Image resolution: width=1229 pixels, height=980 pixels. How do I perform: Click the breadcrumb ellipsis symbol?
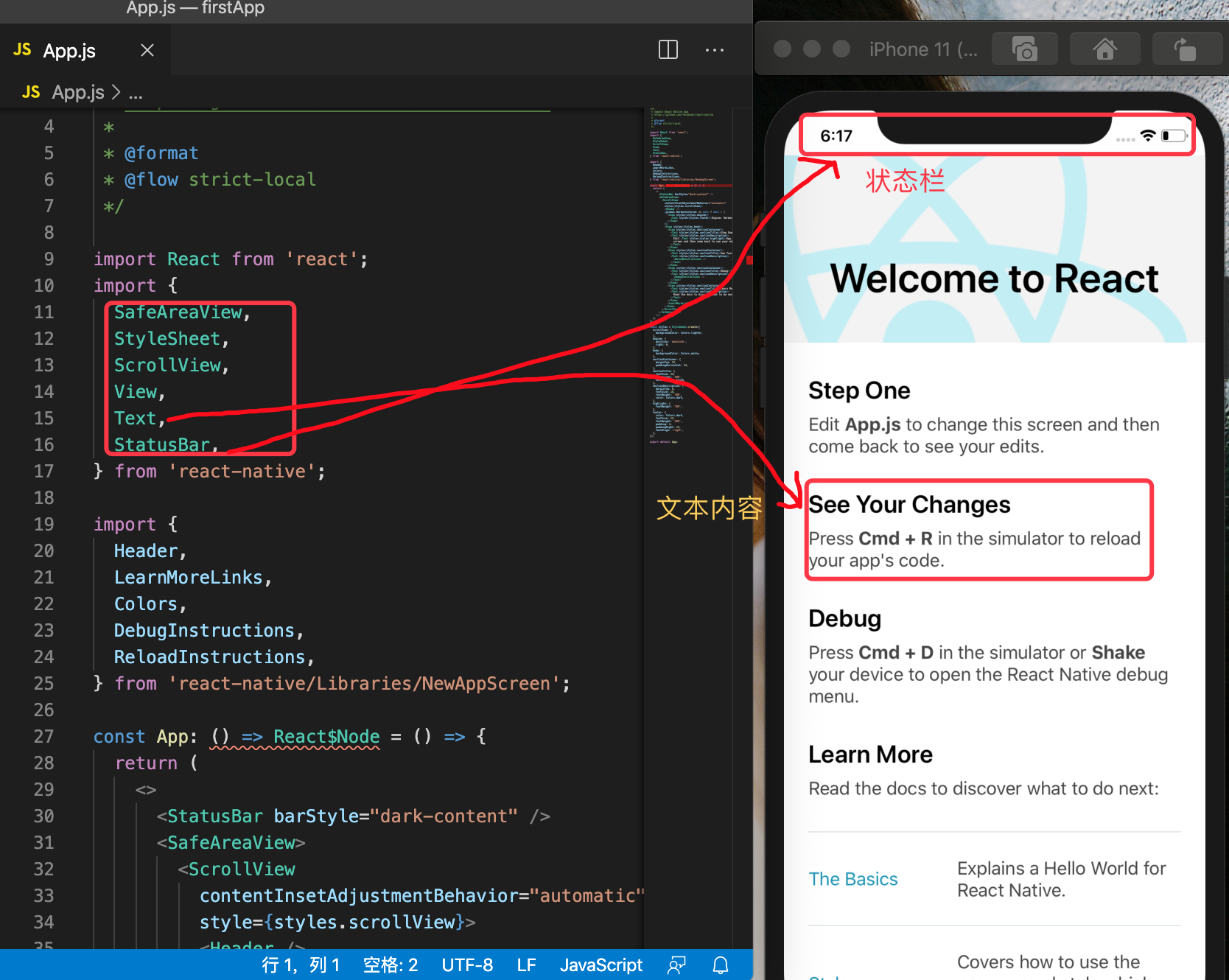tap(136, 94)
